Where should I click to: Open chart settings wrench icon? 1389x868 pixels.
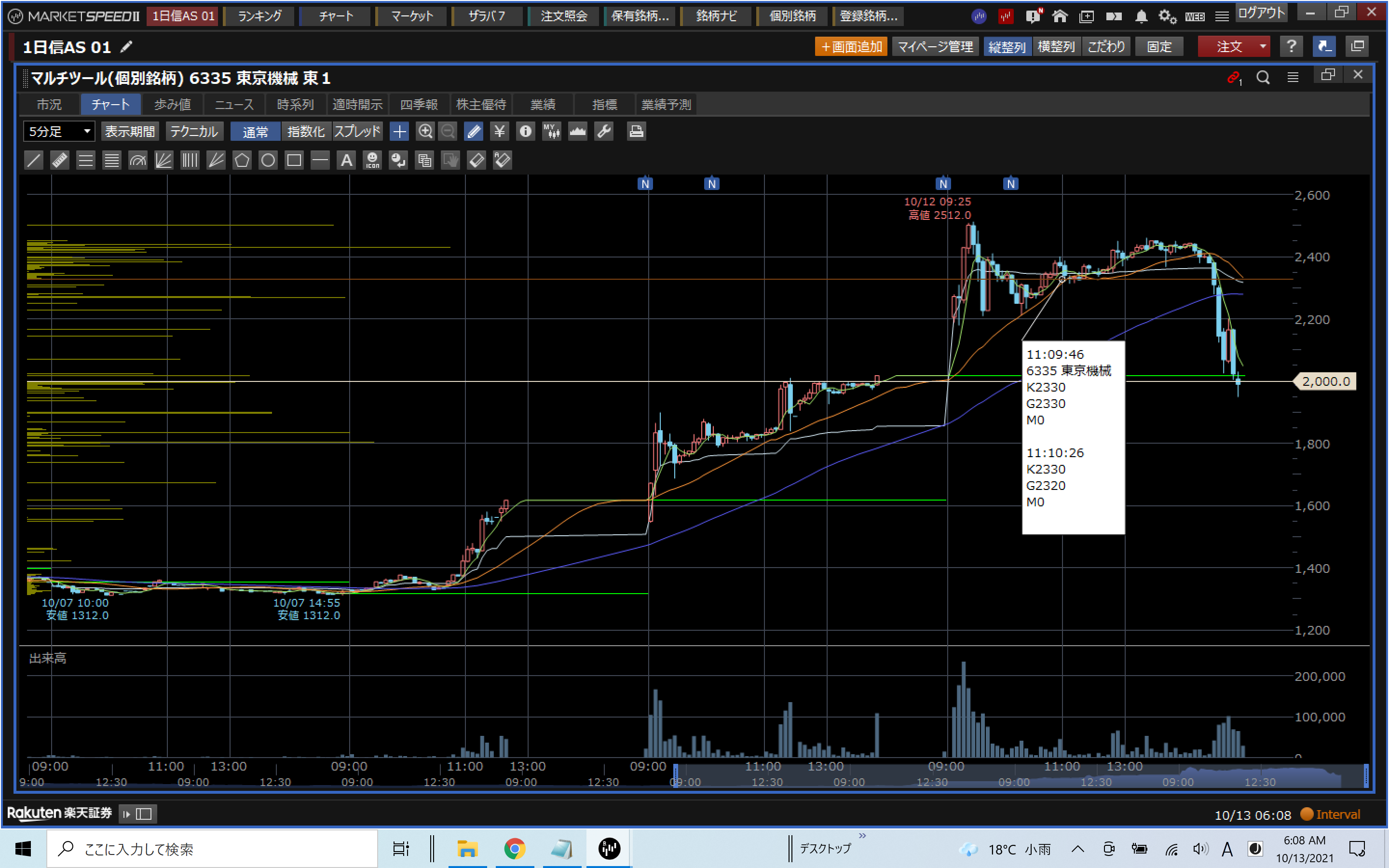pos(604,132)
